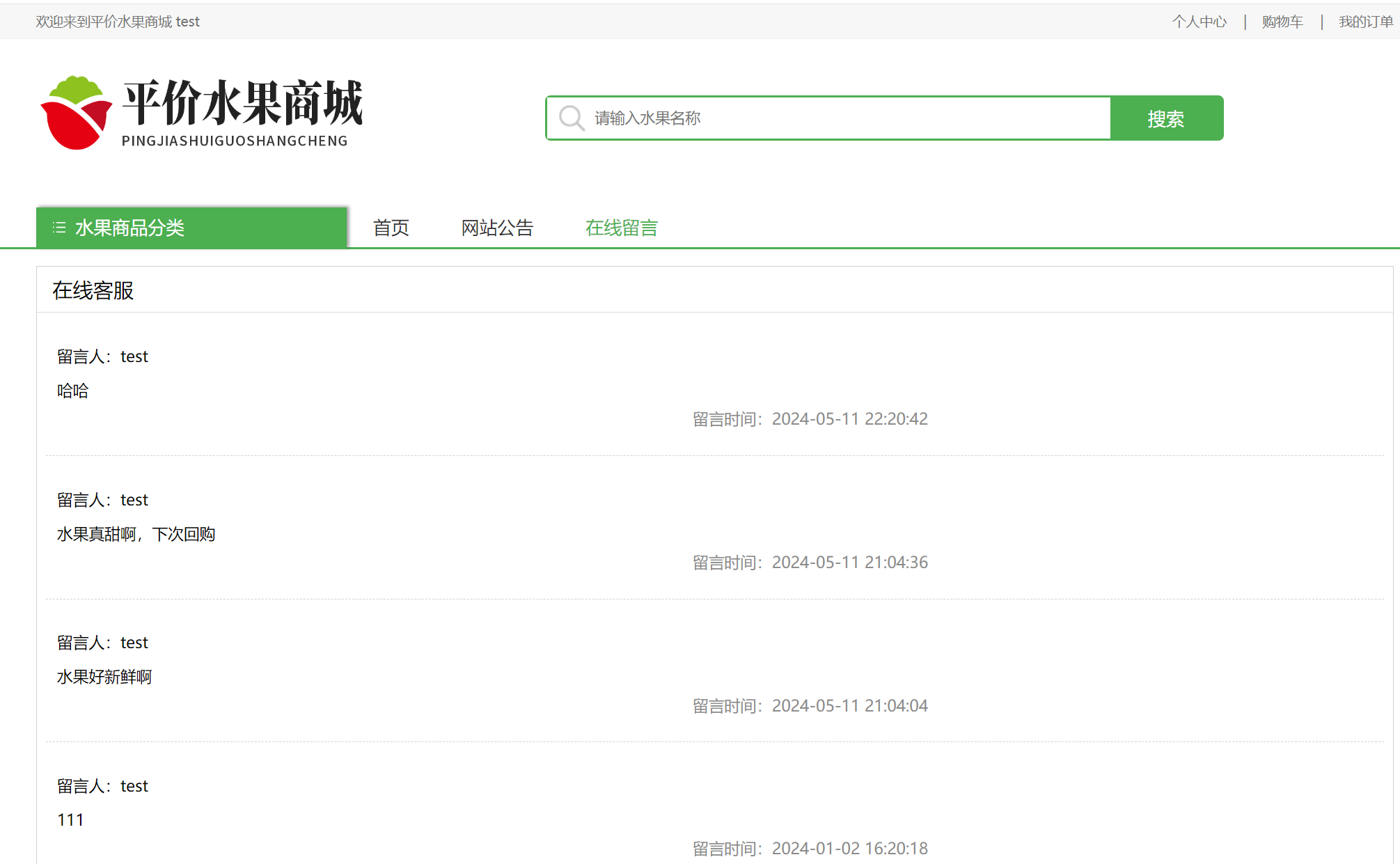
Task: Open the 我的订单 link
Action: point(1366,22)
